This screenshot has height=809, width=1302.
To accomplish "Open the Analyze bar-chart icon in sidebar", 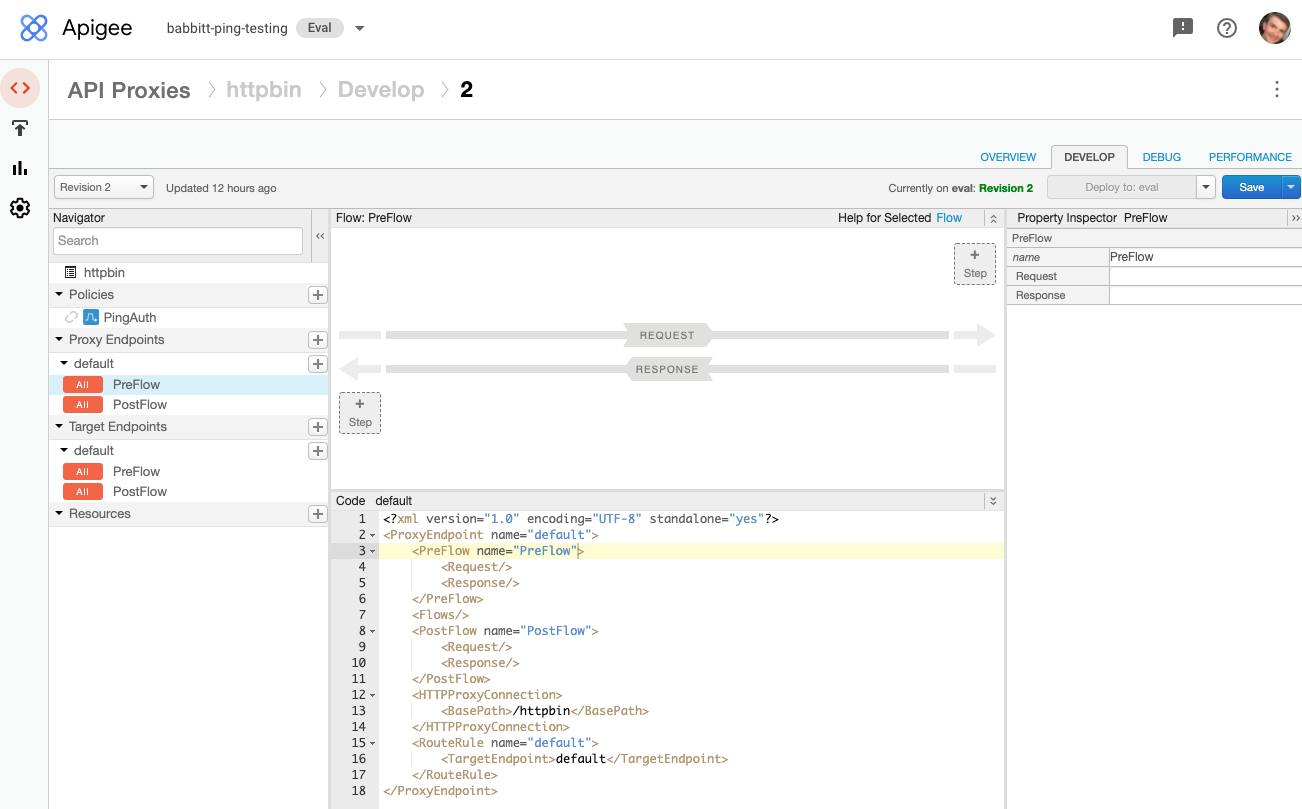I will click(20, 168).
